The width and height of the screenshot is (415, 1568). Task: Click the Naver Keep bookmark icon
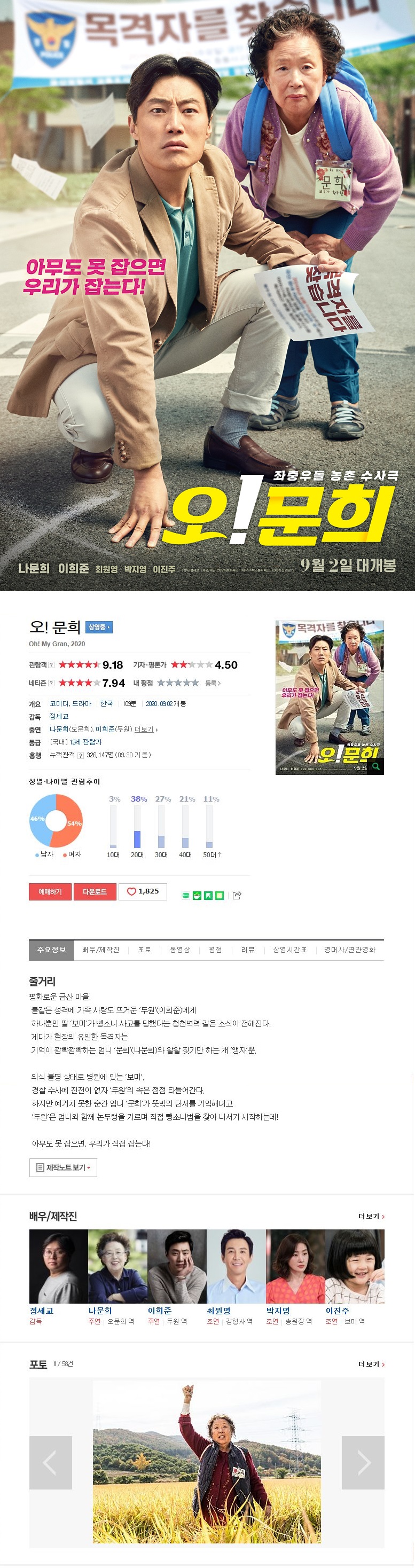click(208, 896)
